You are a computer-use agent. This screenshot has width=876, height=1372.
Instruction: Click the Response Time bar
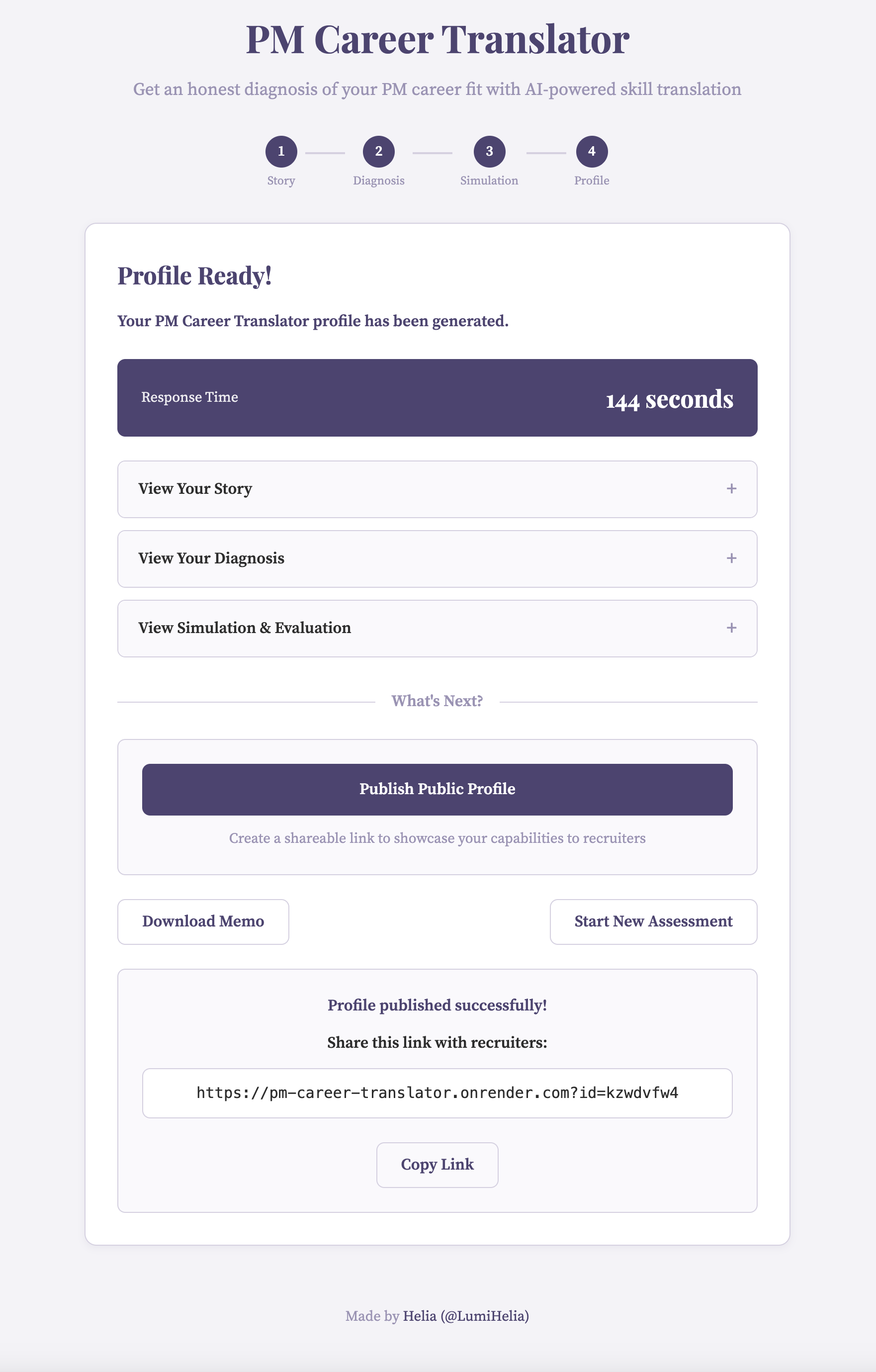[x=437, y=397]
